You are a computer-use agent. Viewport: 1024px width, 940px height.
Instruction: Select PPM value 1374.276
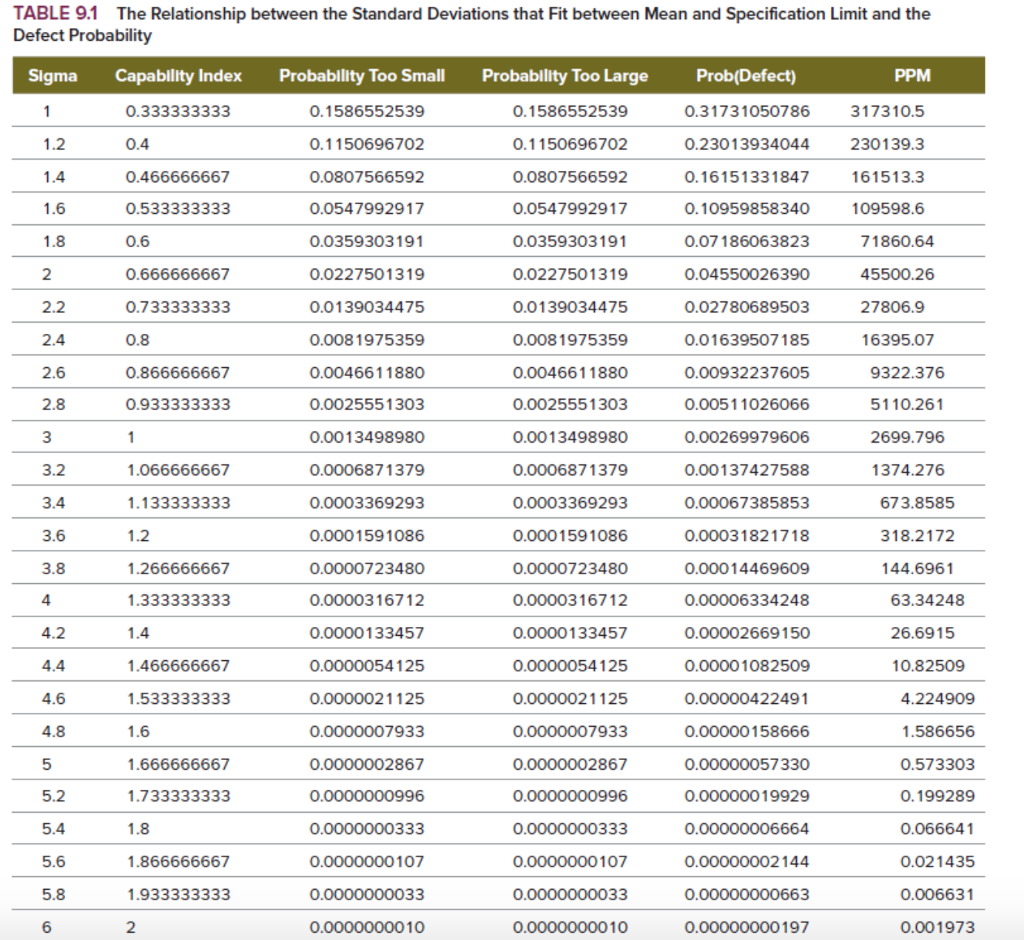907,470
